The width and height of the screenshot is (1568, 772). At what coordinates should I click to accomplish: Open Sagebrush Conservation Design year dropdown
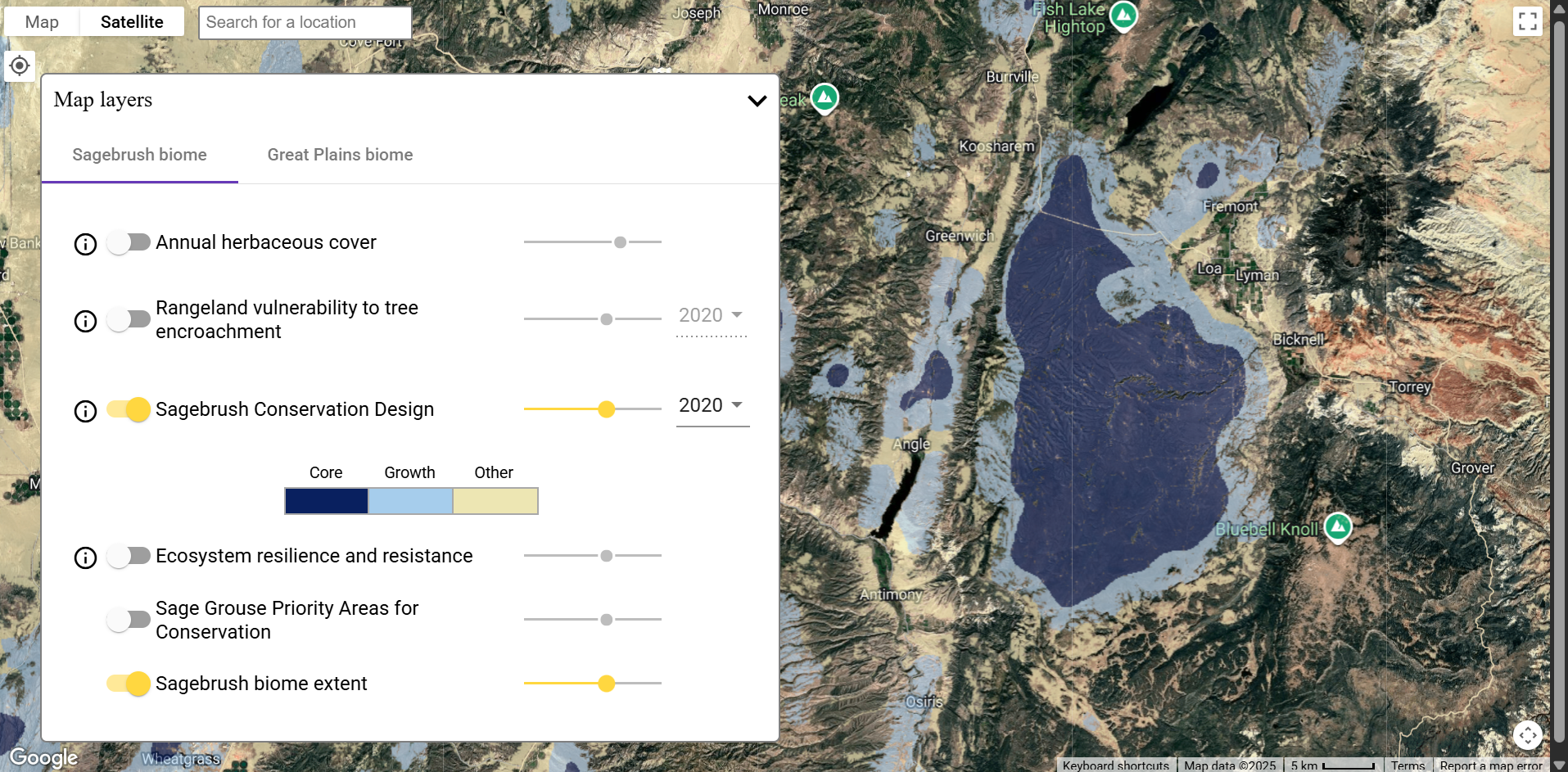tap(712, 406)
